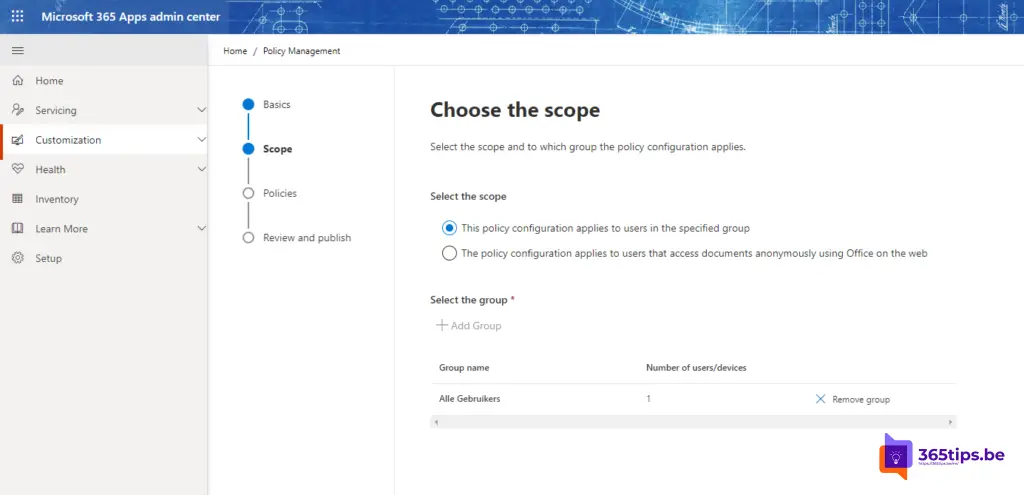Image resolution: width=1024 pixels, height=495 pixels.
Task: Click the Inventory table icon
Action: (x=18, y=199)
